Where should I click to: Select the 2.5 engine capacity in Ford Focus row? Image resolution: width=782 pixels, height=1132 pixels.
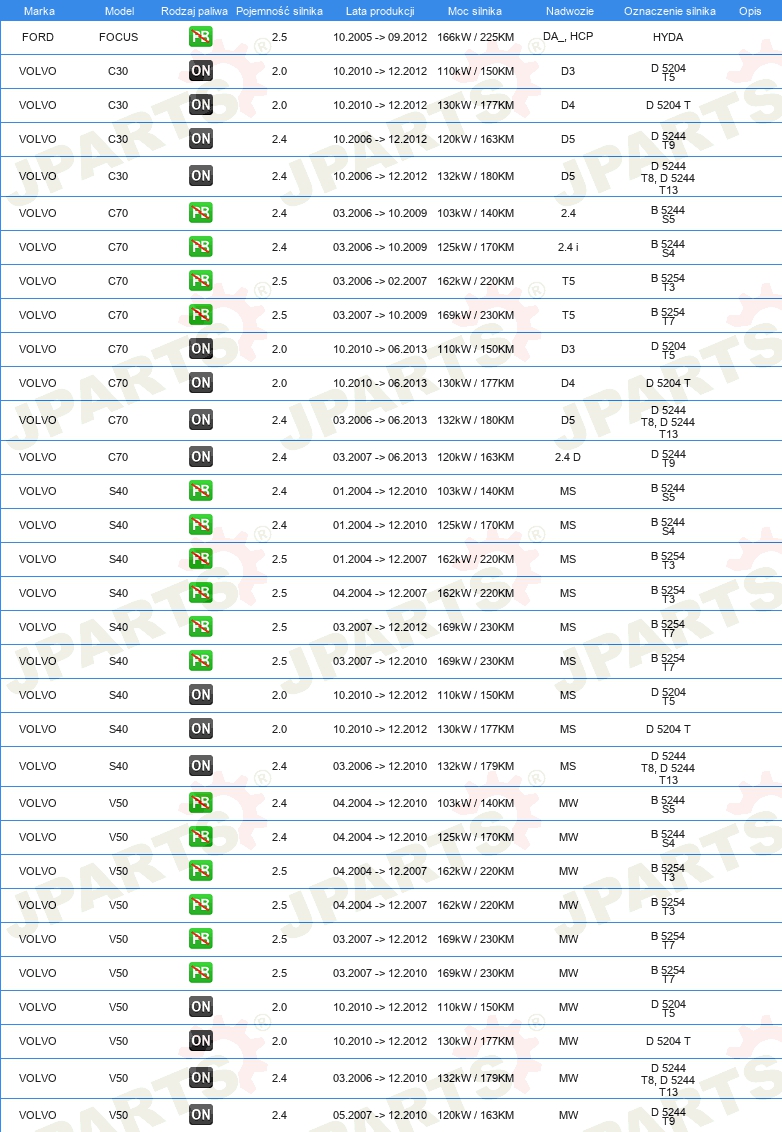(279, 37)
